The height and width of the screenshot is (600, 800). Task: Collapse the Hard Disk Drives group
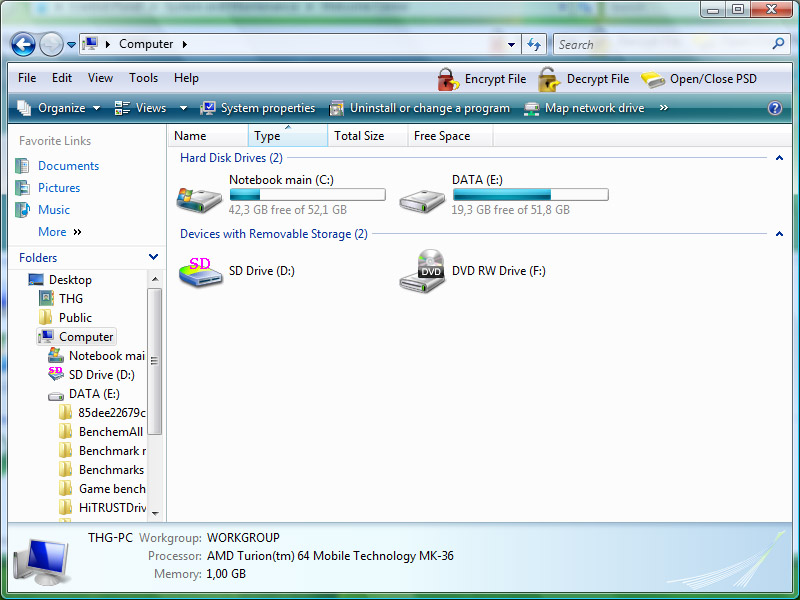click(779, 158)
